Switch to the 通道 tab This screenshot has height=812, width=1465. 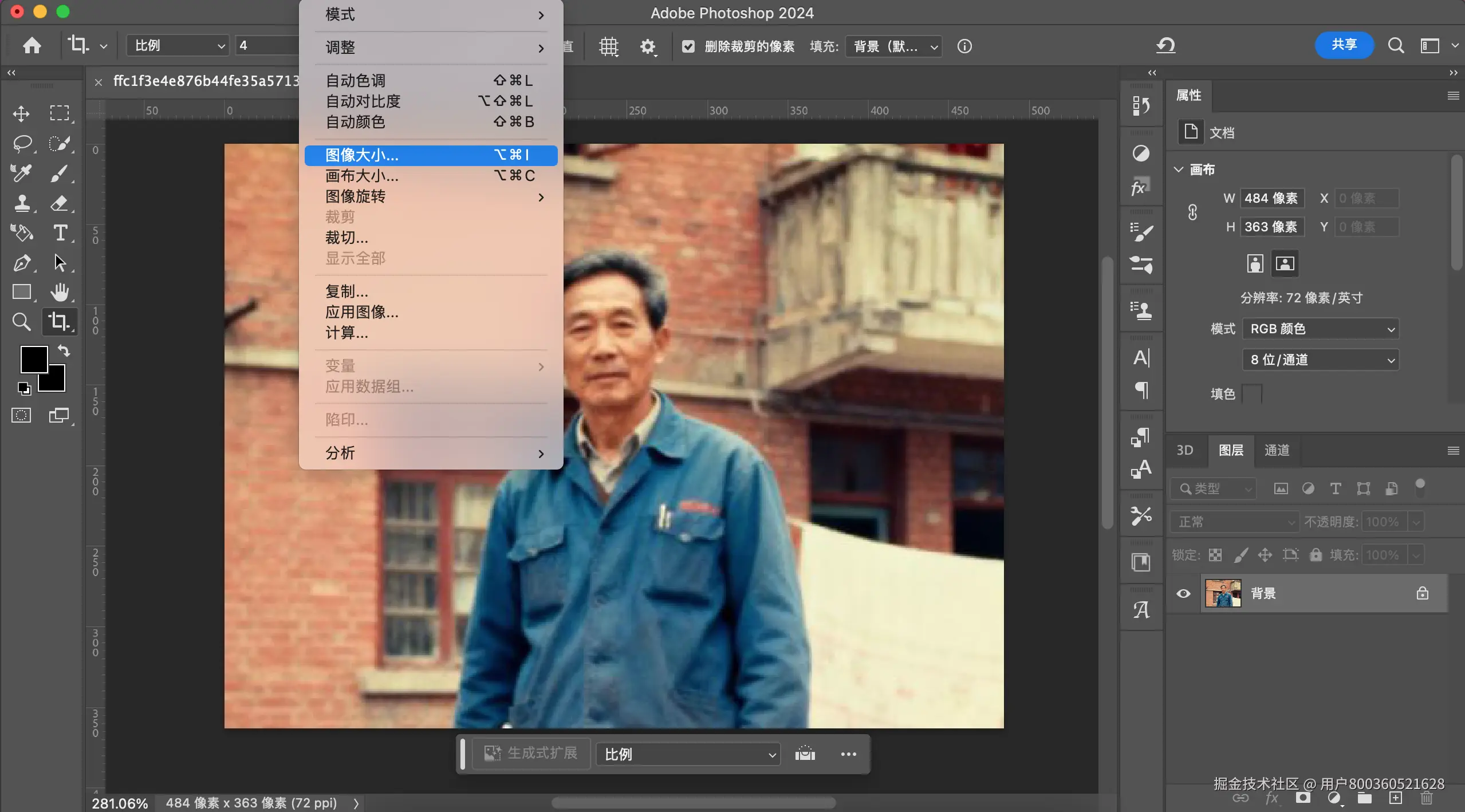coord(1277,450)
